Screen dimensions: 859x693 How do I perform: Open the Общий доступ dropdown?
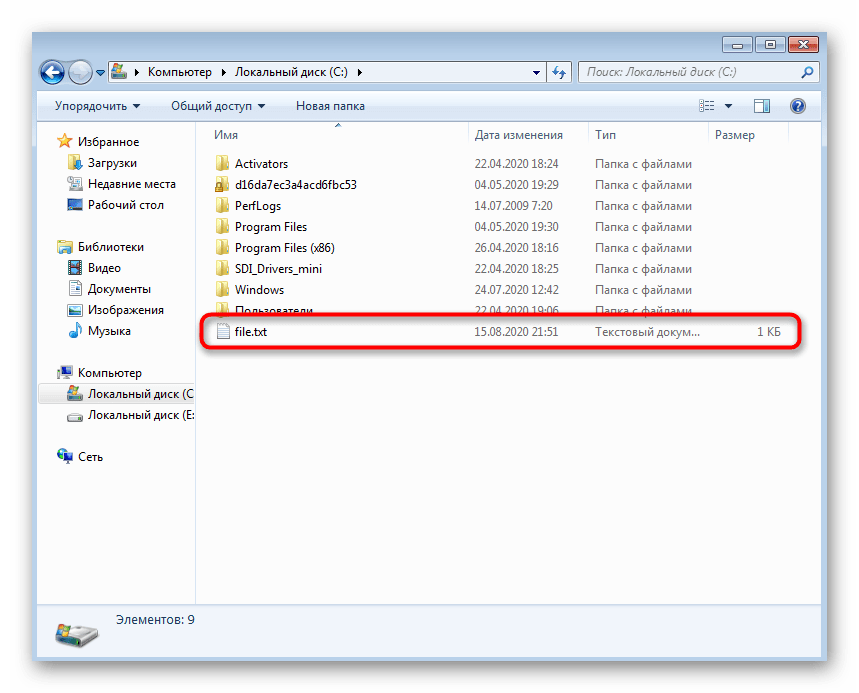click(217, 106)
